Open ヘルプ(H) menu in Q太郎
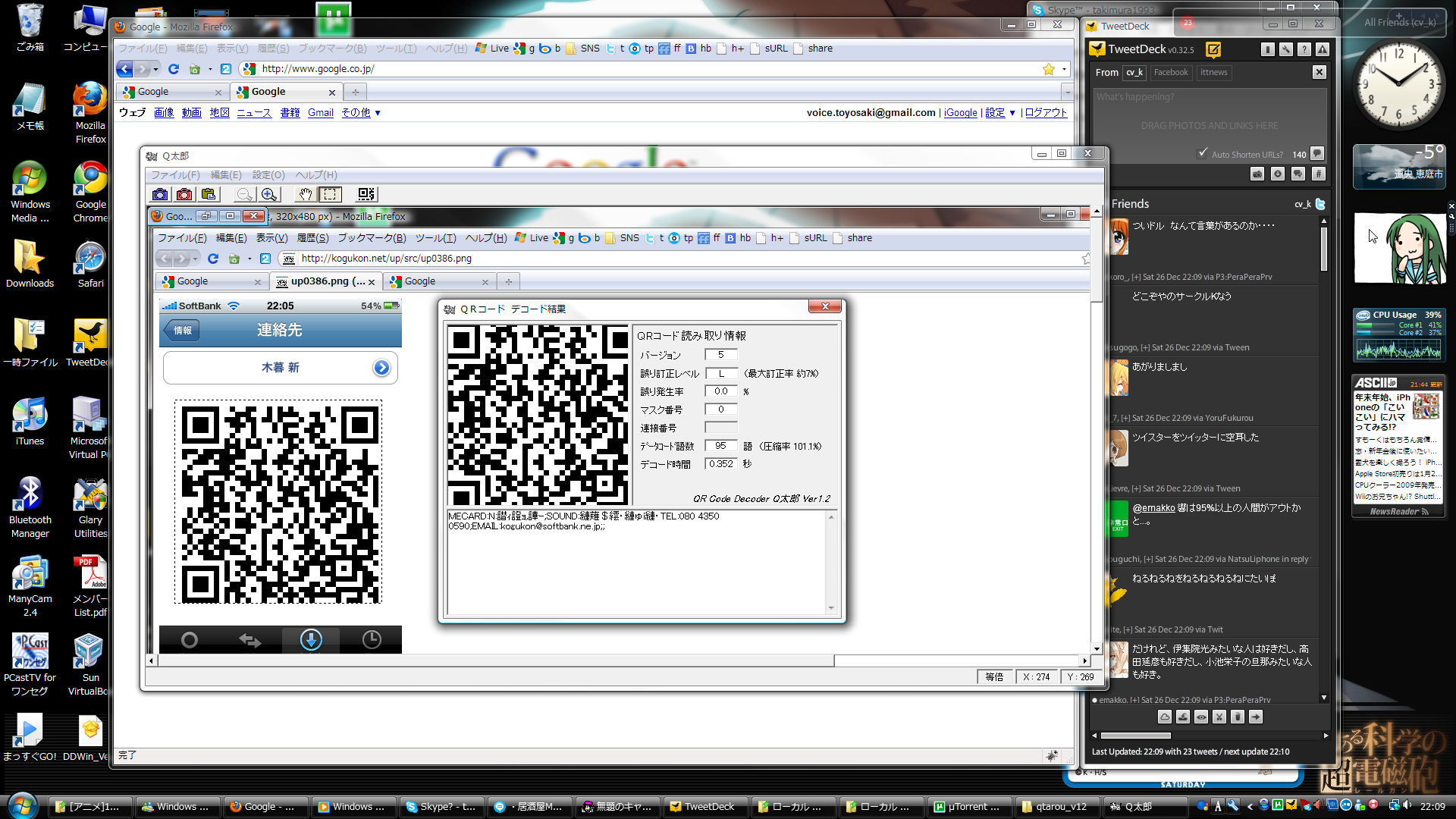The image size is (1456, 819). [x=316, y=175]
